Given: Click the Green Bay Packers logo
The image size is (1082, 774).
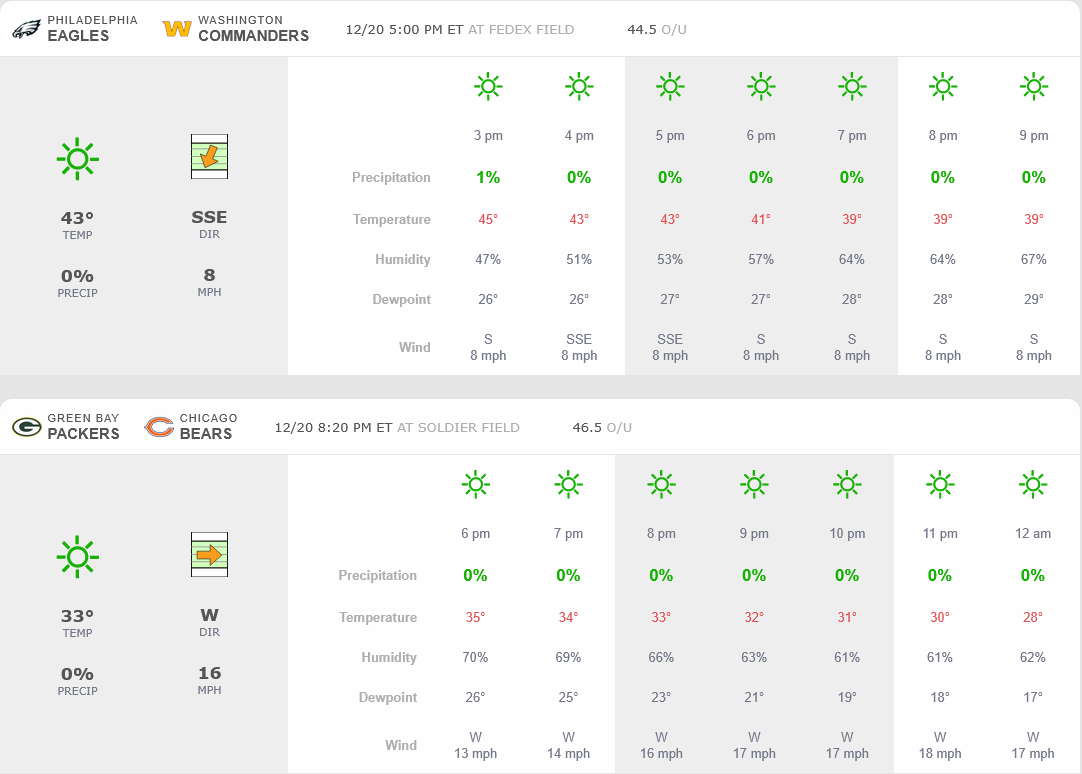Looking at the screenshot, I should pos(26,427).
